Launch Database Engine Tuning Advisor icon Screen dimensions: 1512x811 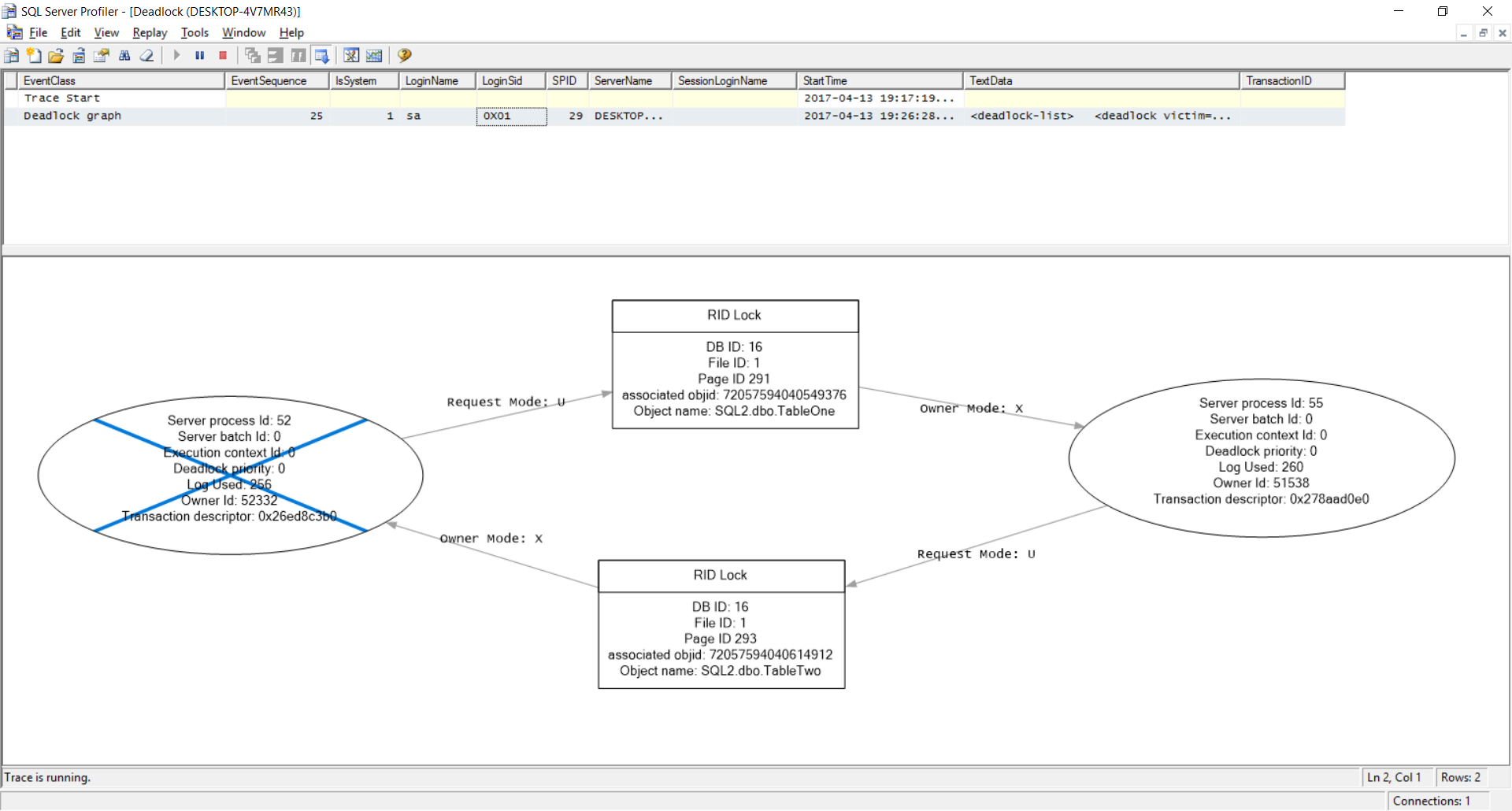coord(351,56)
